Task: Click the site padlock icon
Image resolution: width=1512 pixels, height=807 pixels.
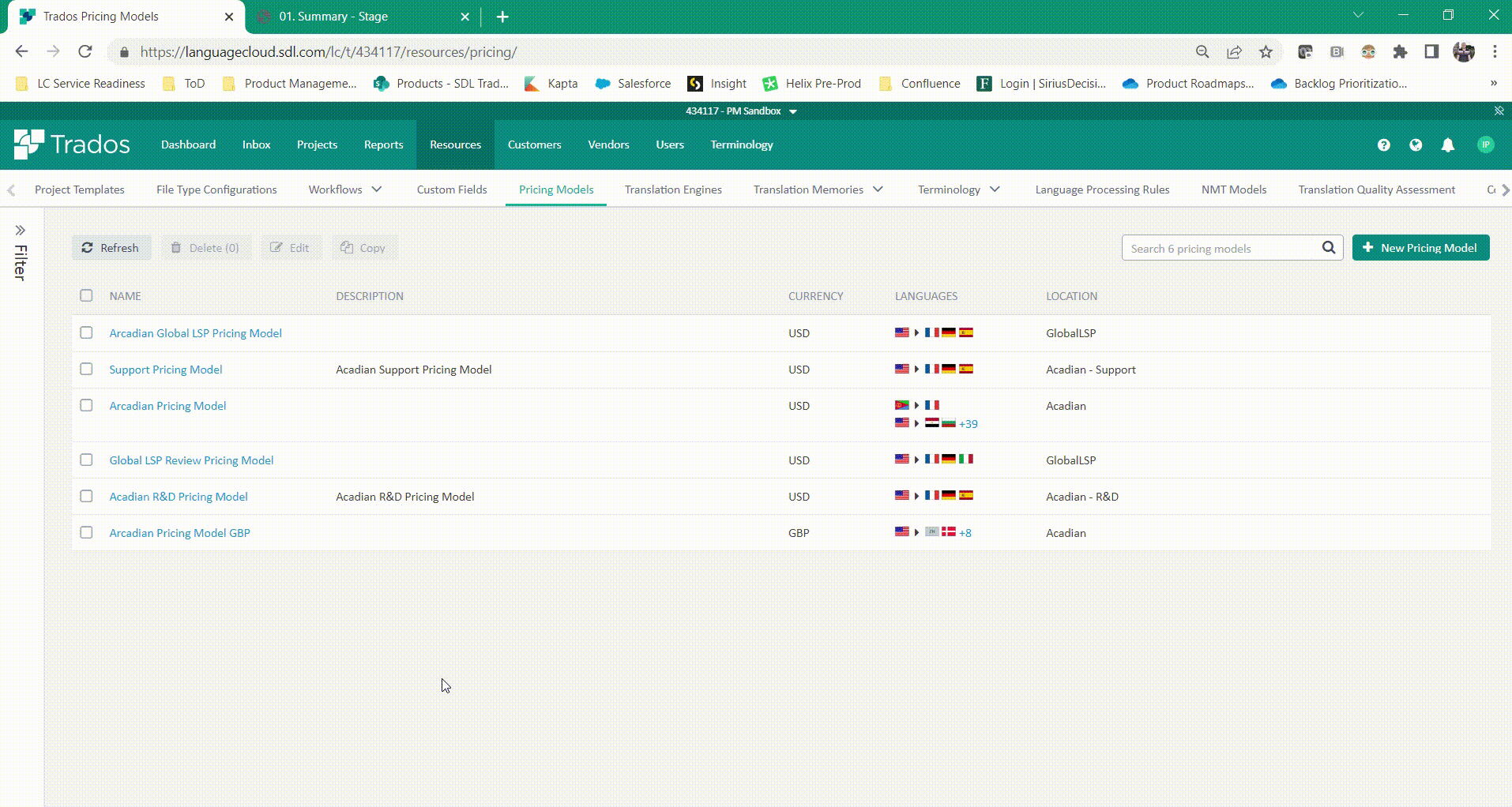Action: pyautogui.click(x=124, y=52)
